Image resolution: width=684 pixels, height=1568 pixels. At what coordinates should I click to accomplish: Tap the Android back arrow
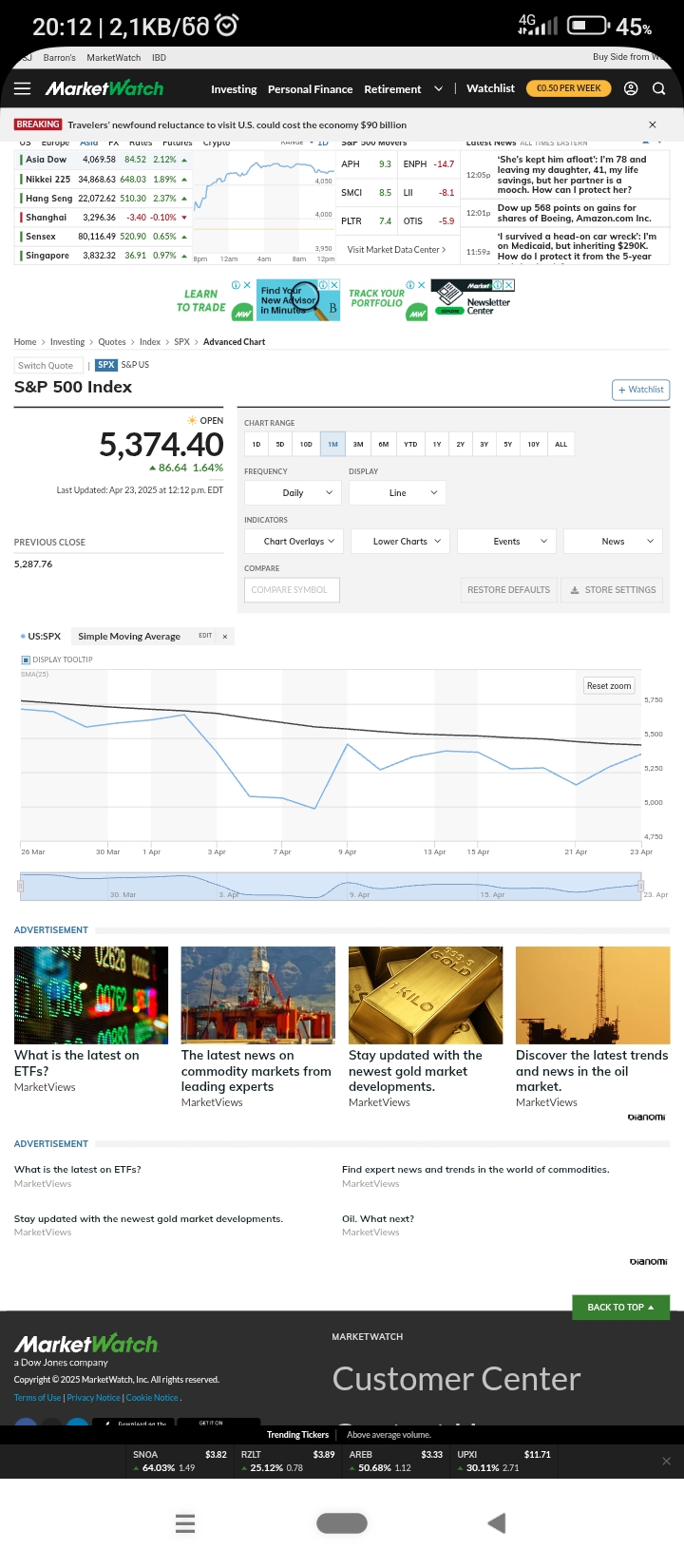point(496,1523)
